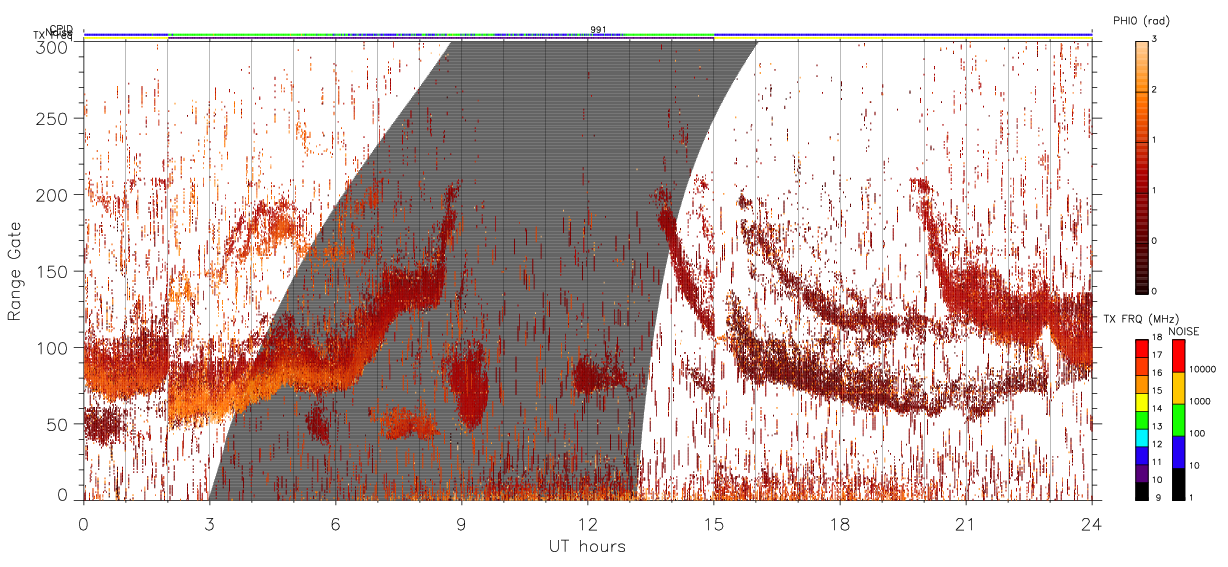Click the '3' label on PHI0 colorbar
This screenshot has width=1228, height=567.
click(1154, 40)
